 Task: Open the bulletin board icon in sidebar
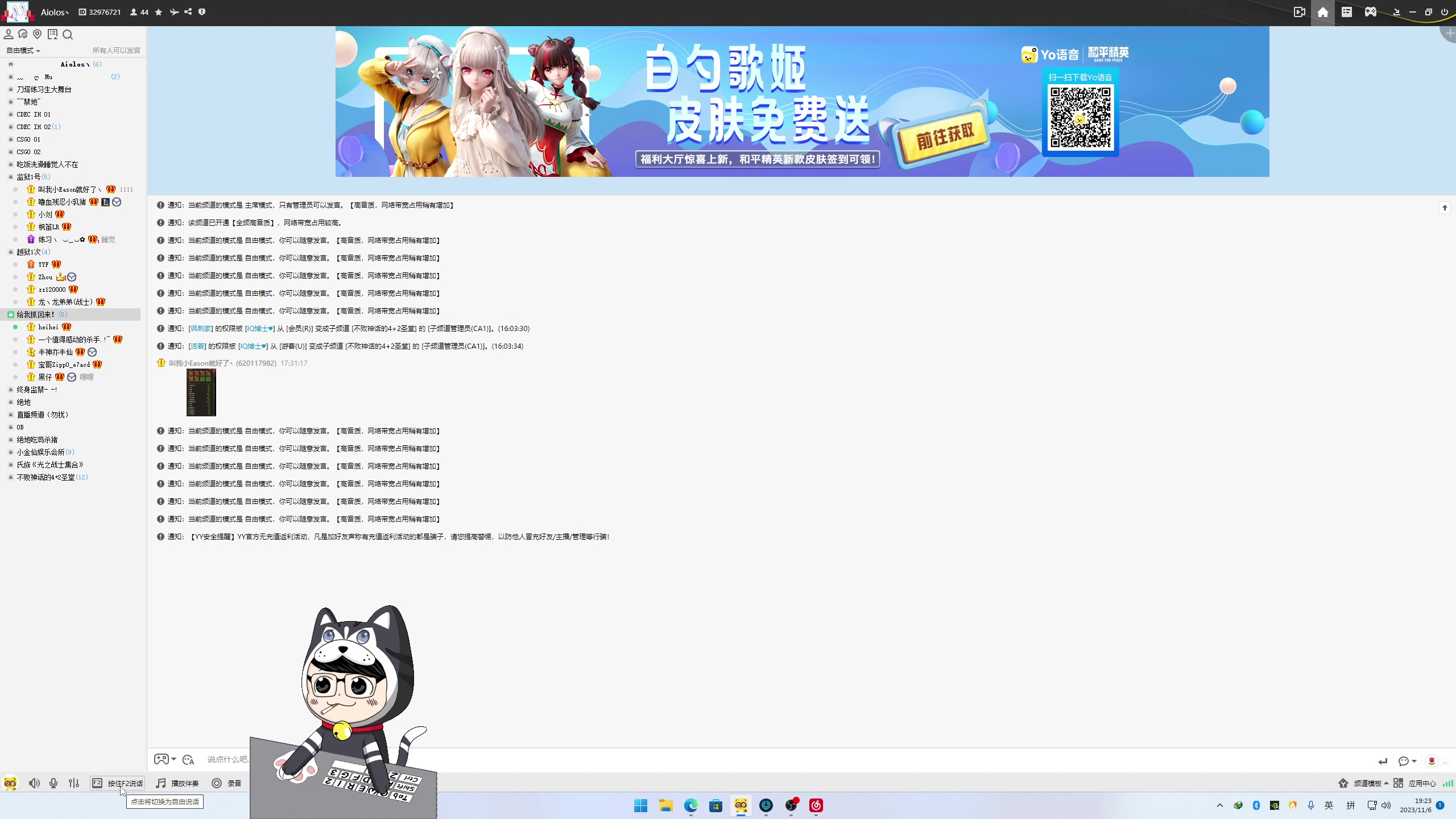(52, 34)
